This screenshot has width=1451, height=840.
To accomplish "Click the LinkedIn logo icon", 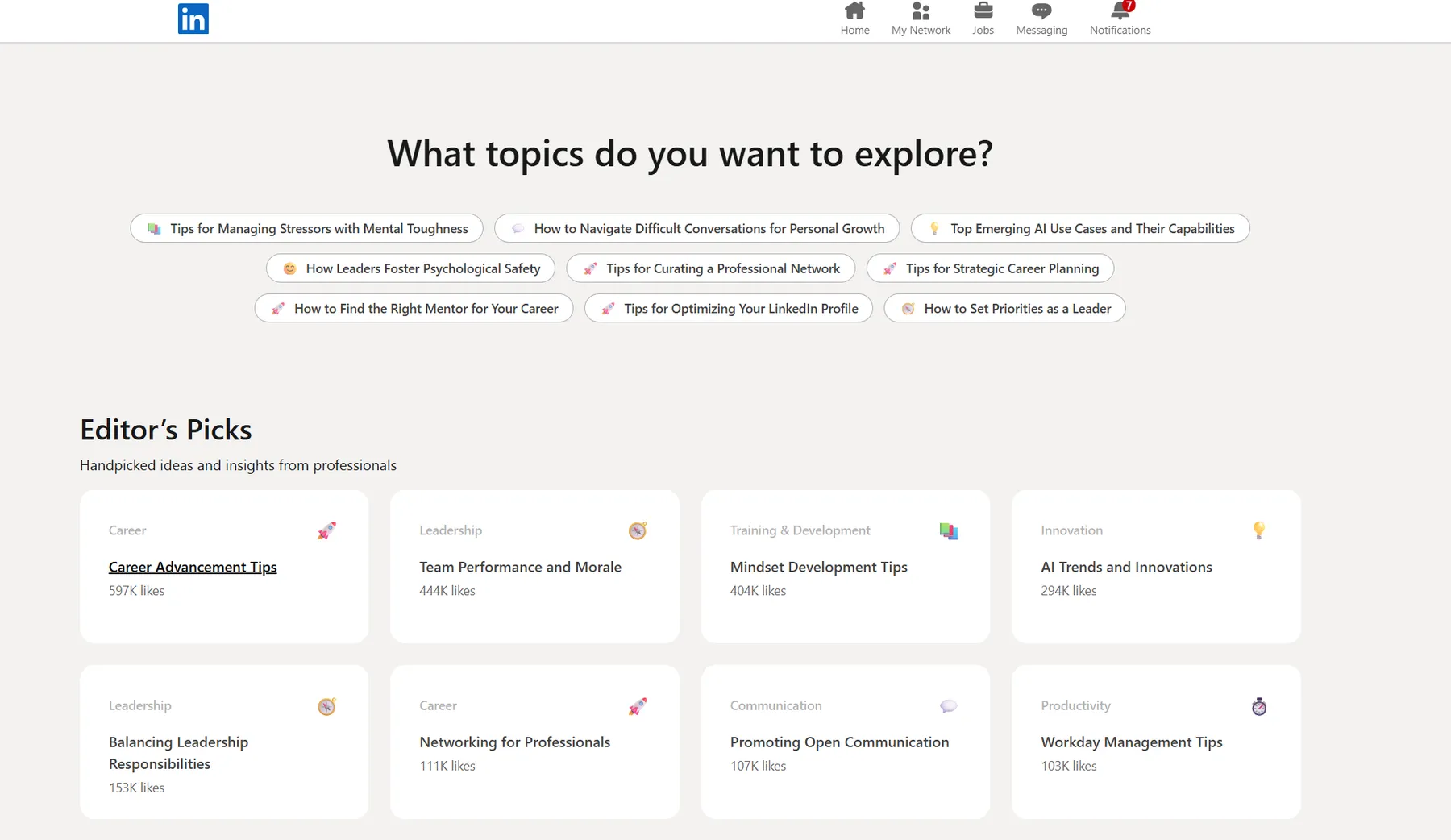I will tap(193, 19).
